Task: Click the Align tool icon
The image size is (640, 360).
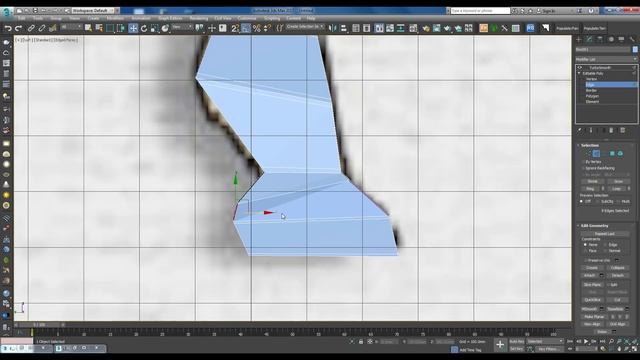Action: [344, 28]
